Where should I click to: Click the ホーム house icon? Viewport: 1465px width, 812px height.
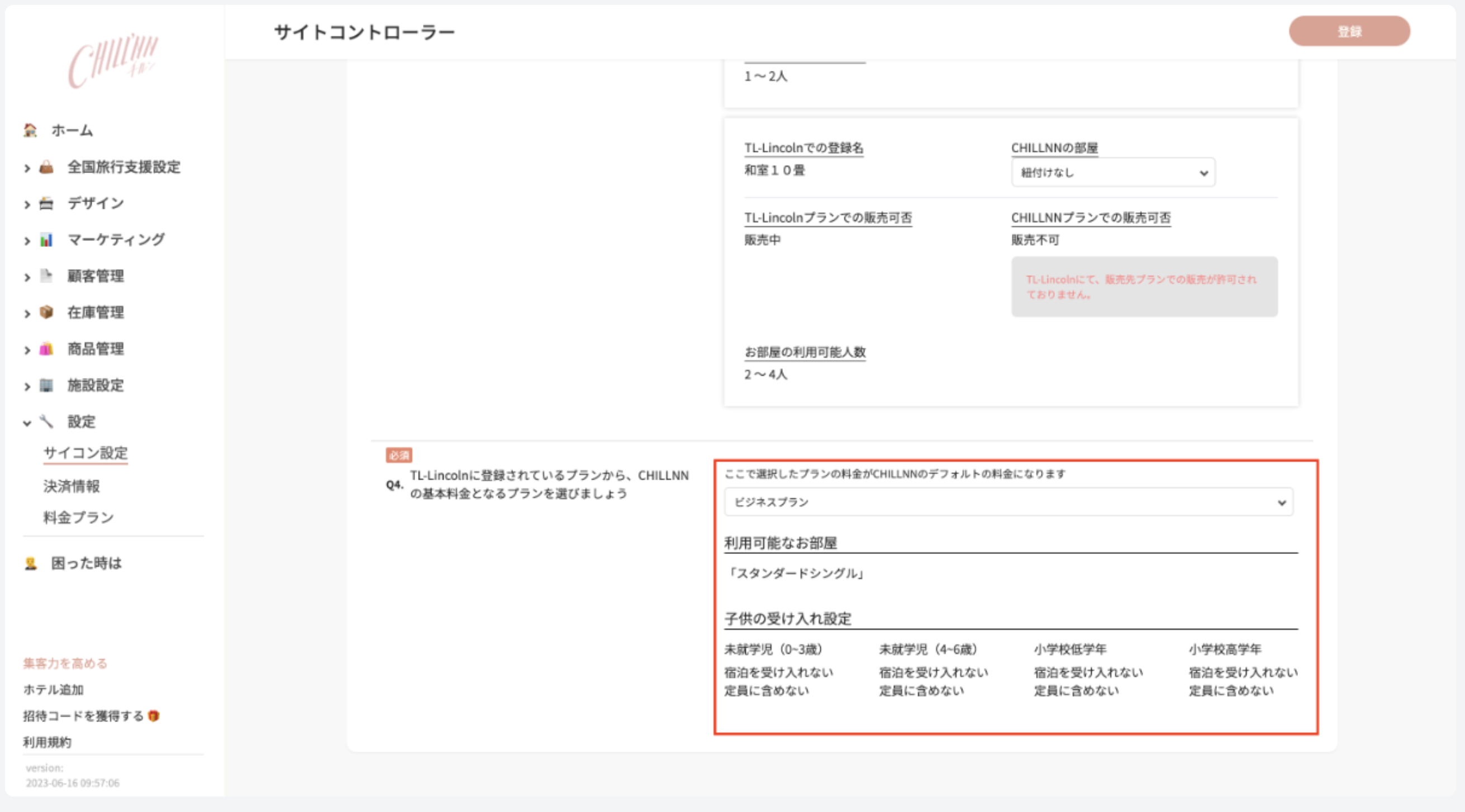click(31, 130)
